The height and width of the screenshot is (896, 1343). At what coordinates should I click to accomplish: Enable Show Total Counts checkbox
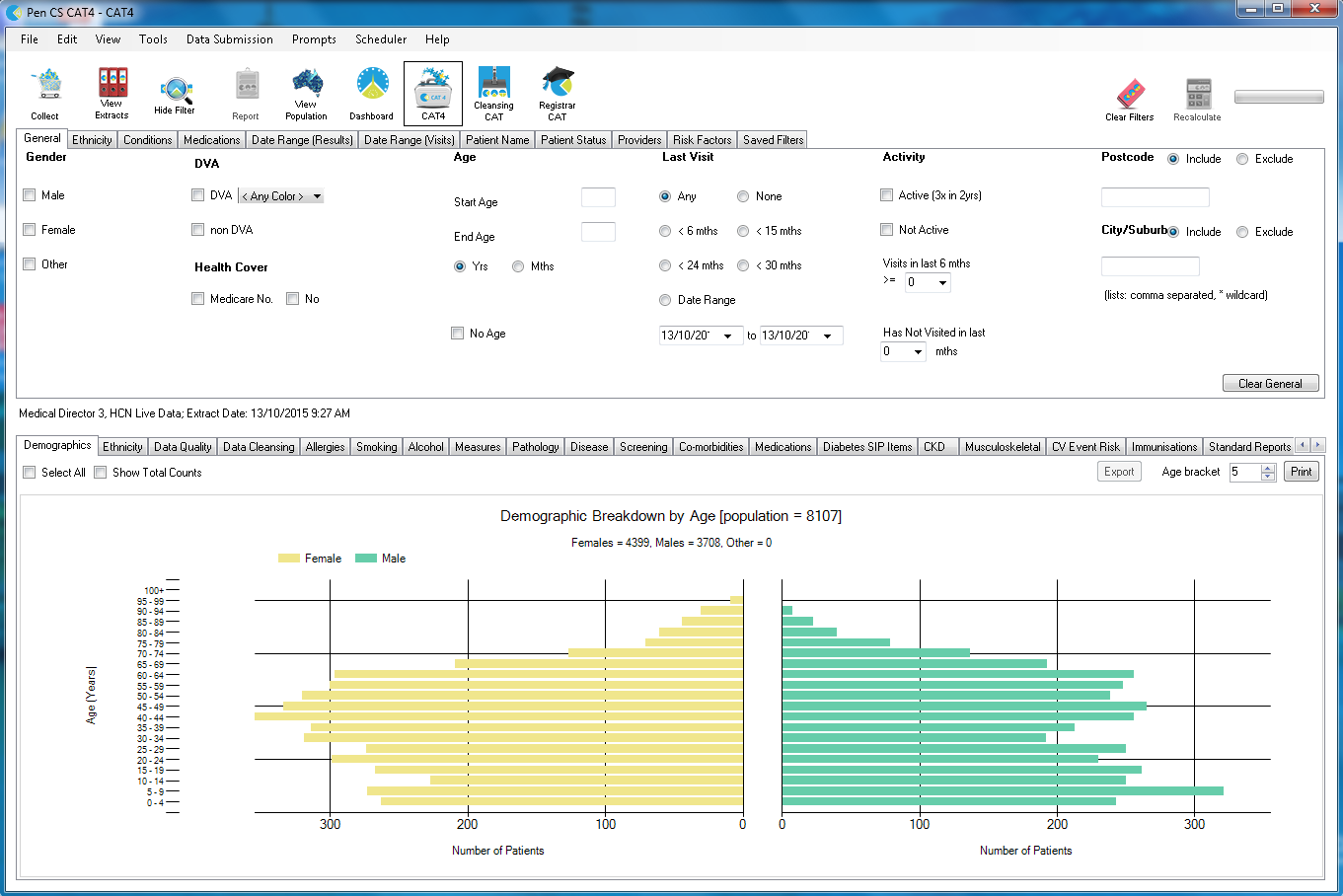[x=101, y=473]
